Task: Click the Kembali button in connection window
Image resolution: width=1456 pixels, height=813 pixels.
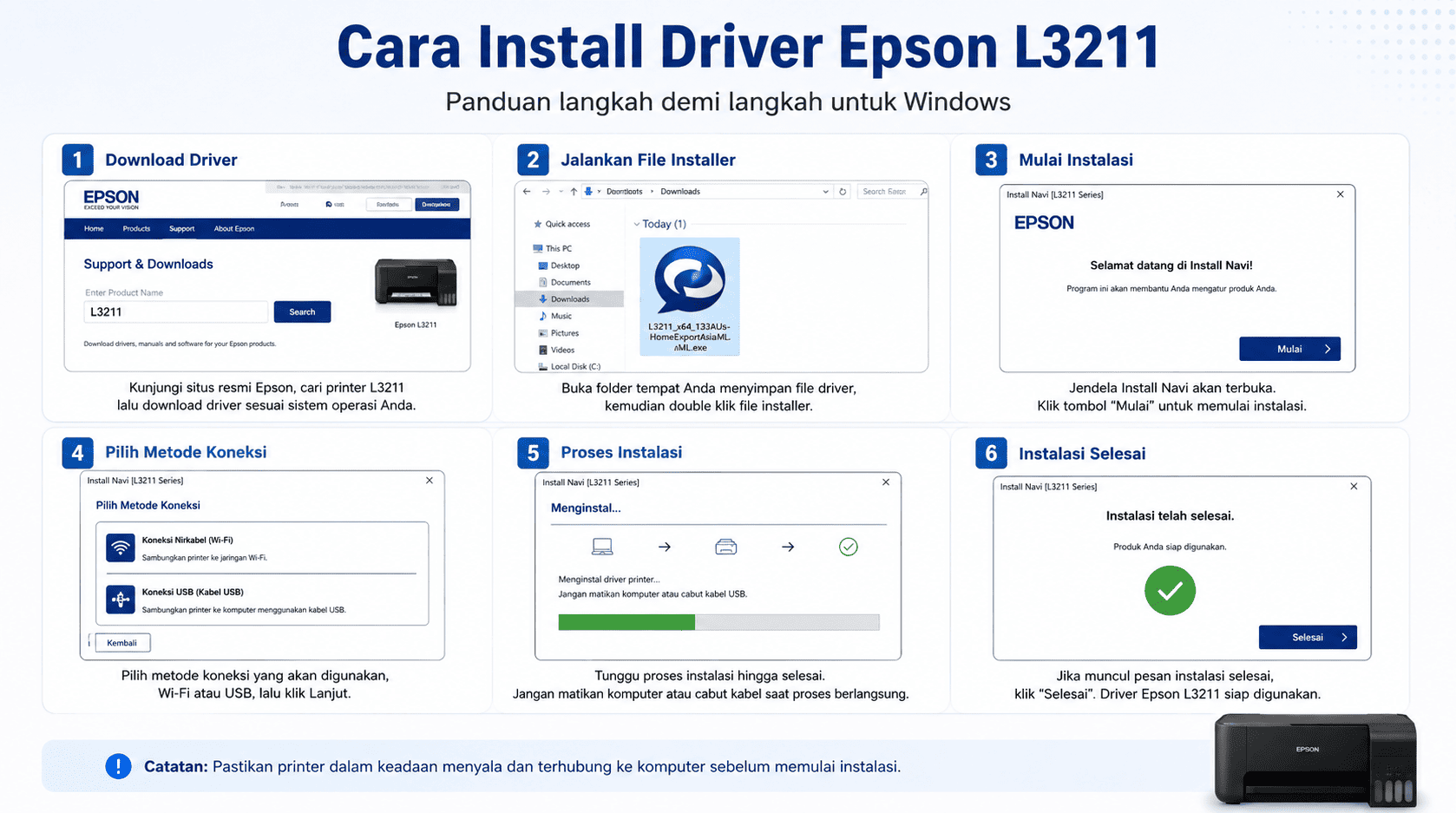Action: (122, 643)
